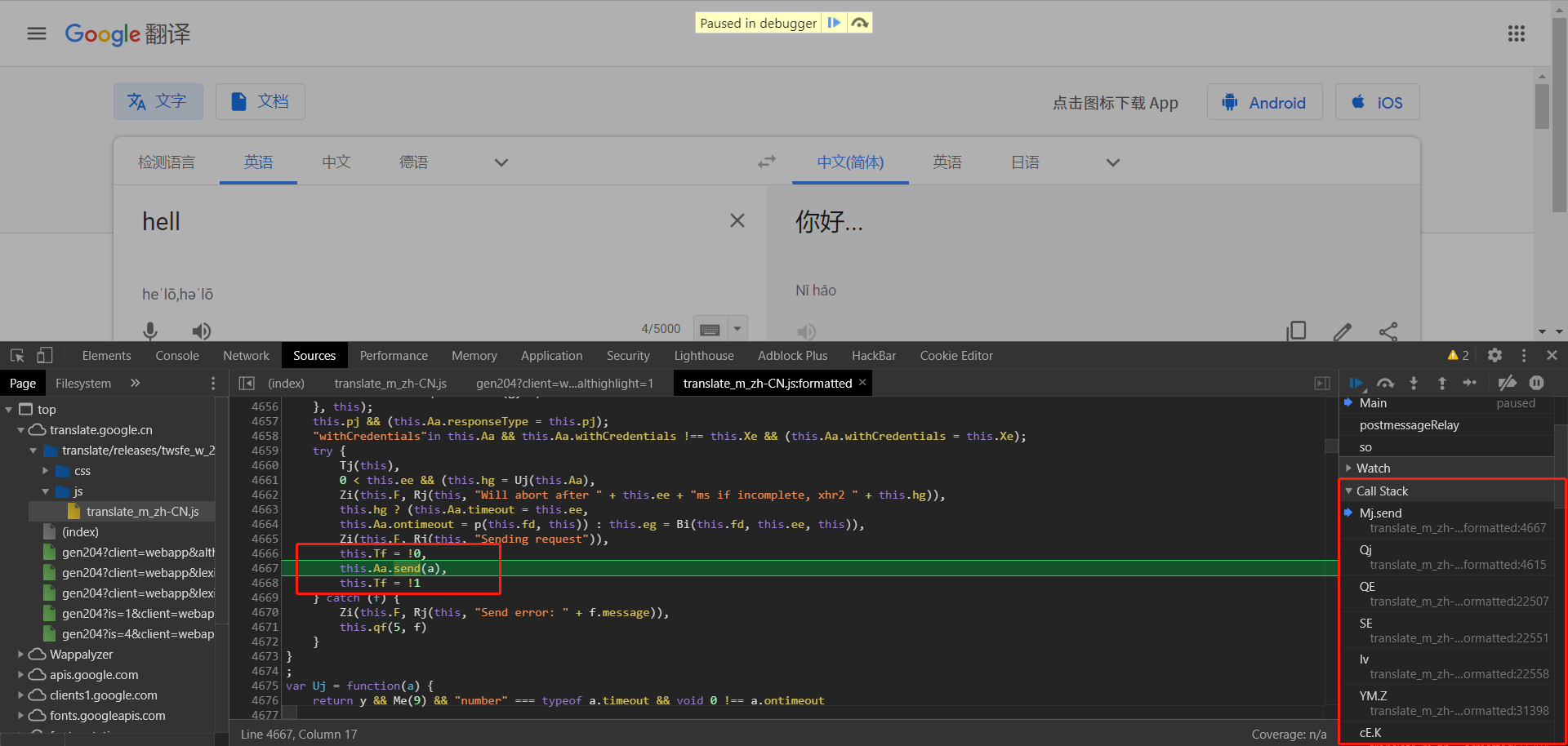Show more navigator tabs chevron
1568x746 pixels.
point(136,383)
